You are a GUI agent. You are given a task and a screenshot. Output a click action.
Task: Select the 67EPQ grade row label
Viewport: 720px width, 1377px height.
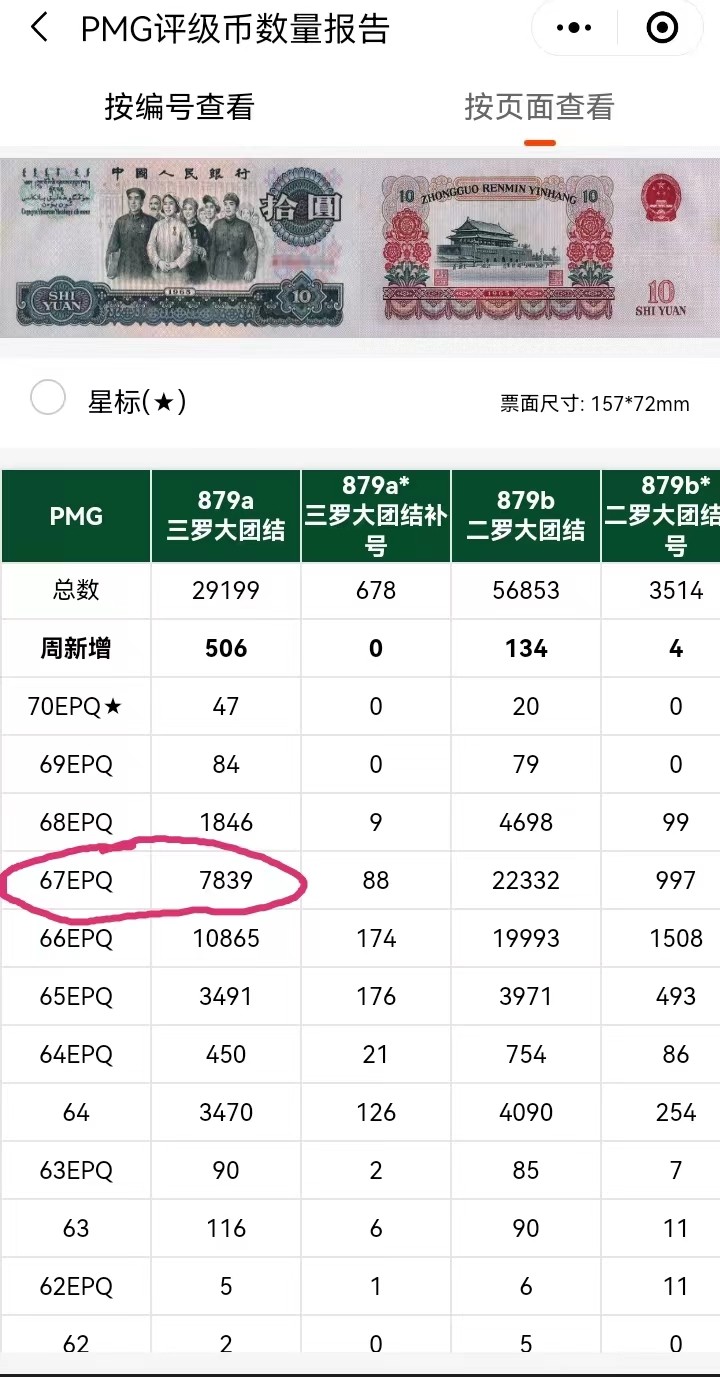click(76, 880)
